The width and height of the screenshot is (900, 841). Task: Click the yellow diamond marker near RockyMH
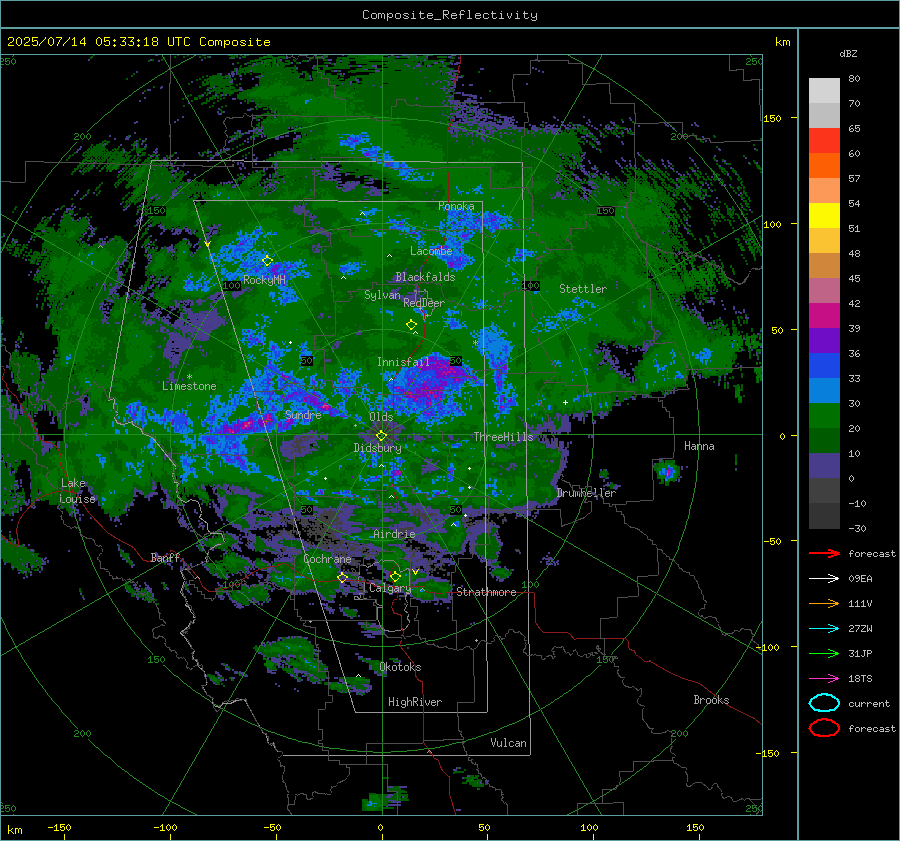[x=267, y=261]
